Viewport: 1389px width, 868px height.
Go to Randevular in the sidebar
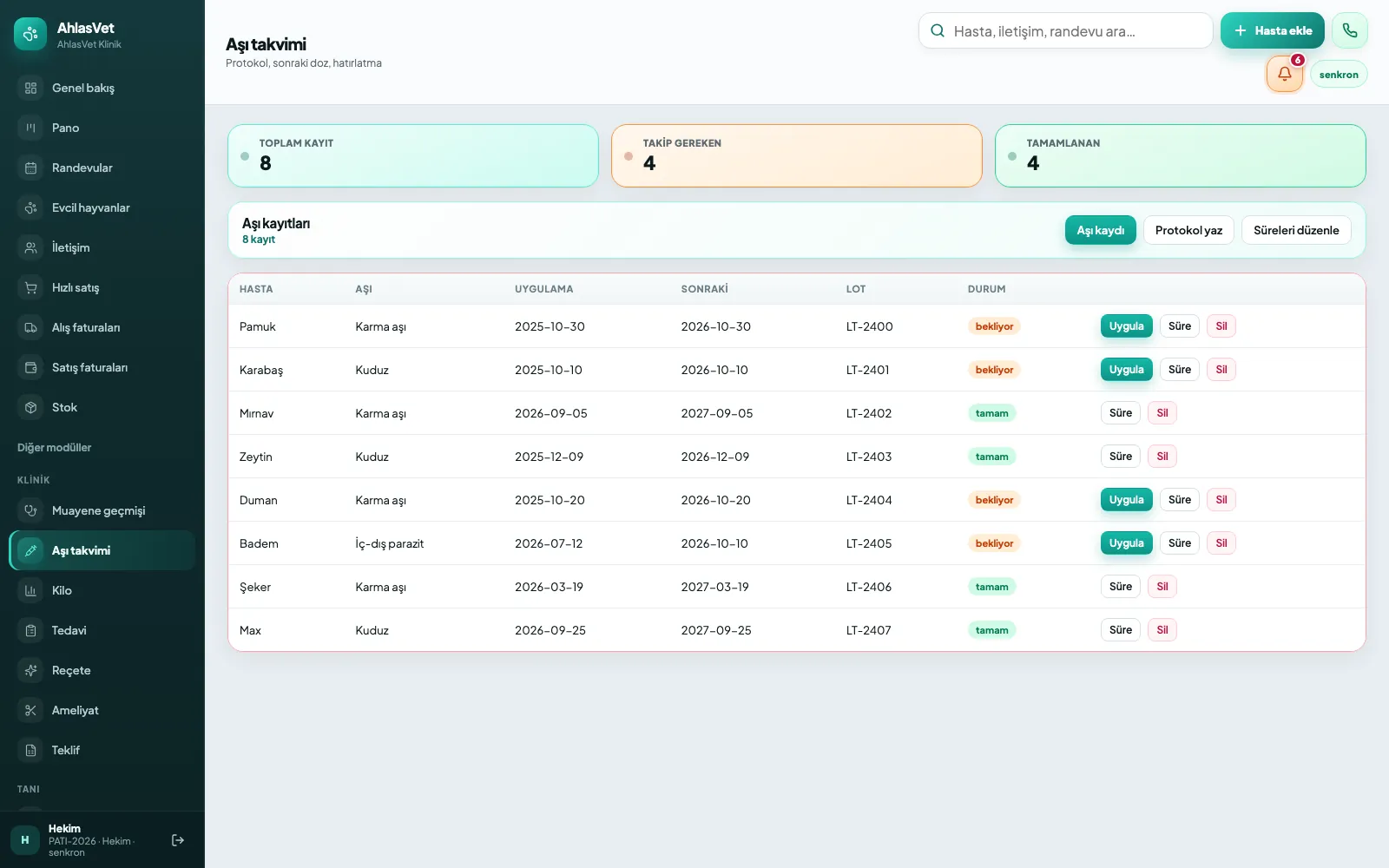[102, 168]
